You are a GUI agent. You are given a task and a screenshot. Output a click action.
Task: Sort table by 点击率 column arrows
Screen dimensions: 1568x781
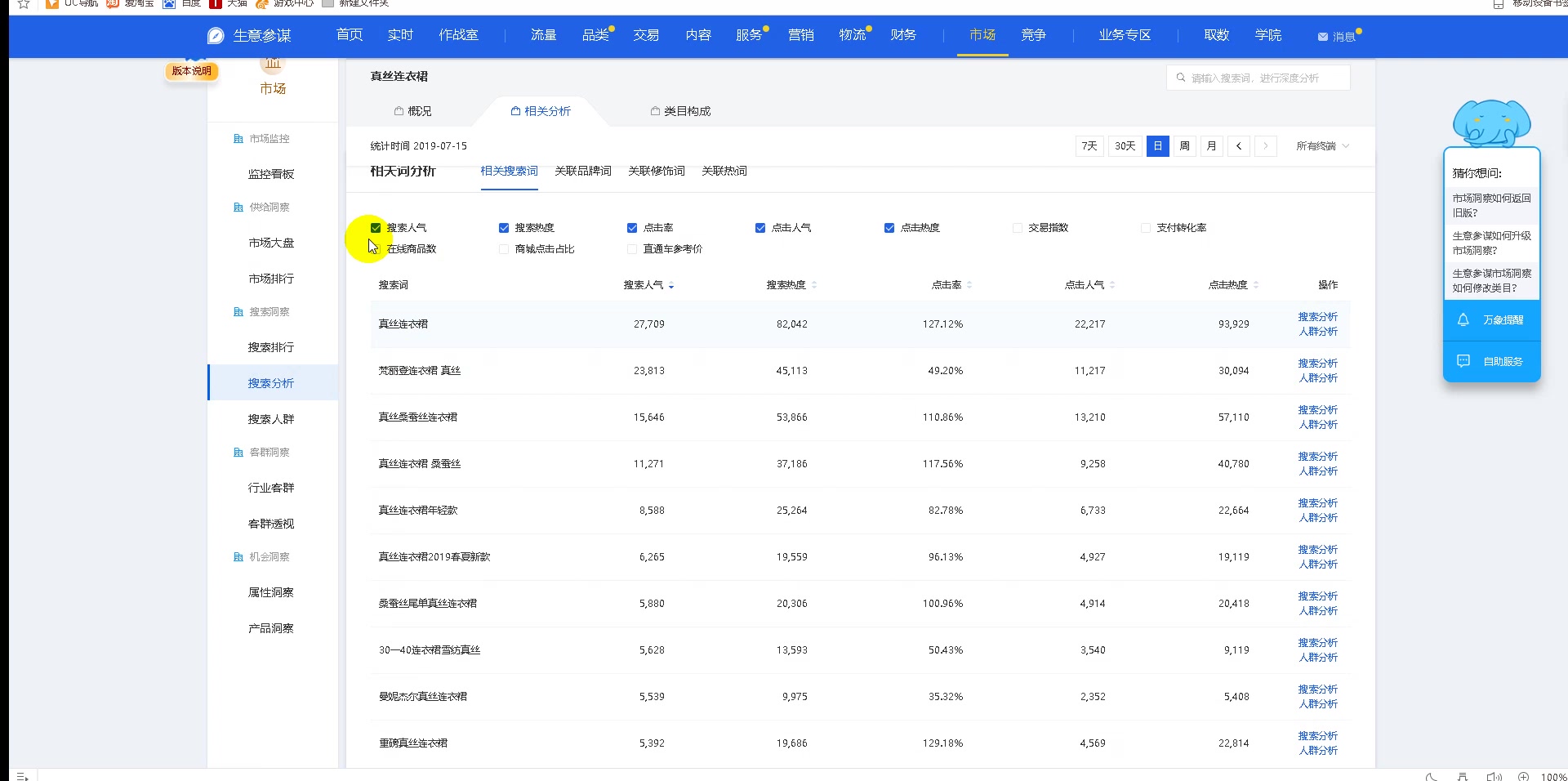pyautogui.click(x=969, y=285)
